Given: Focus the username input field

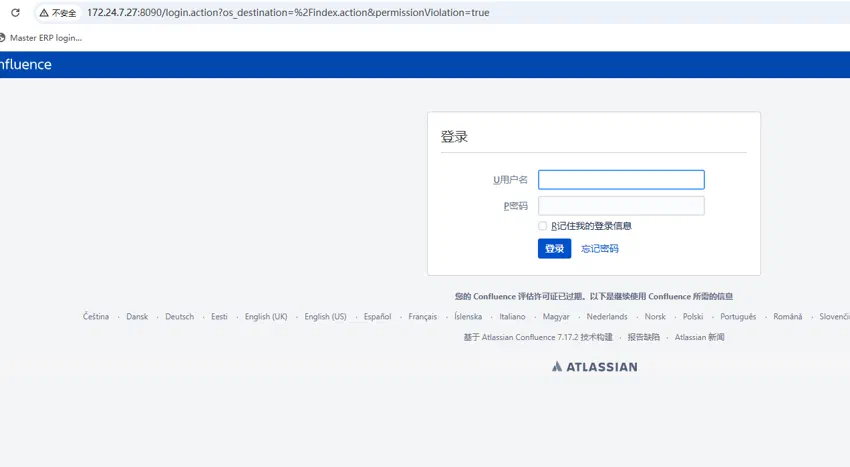Looking at the screenshot, I should (621, 180).
